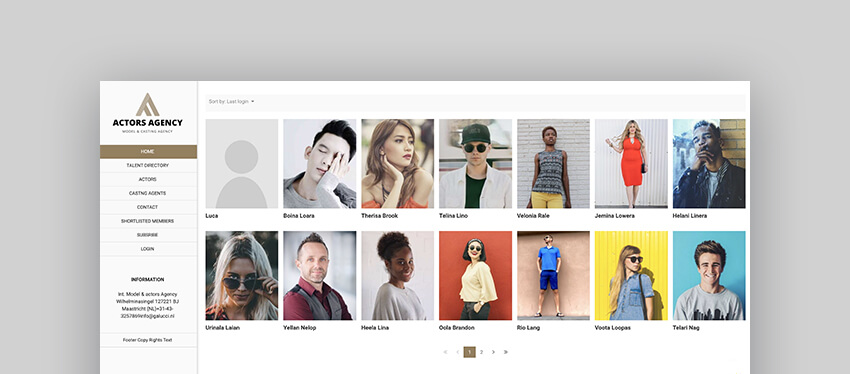Jump to last page double-arrow icon

(x=506, y=352)
